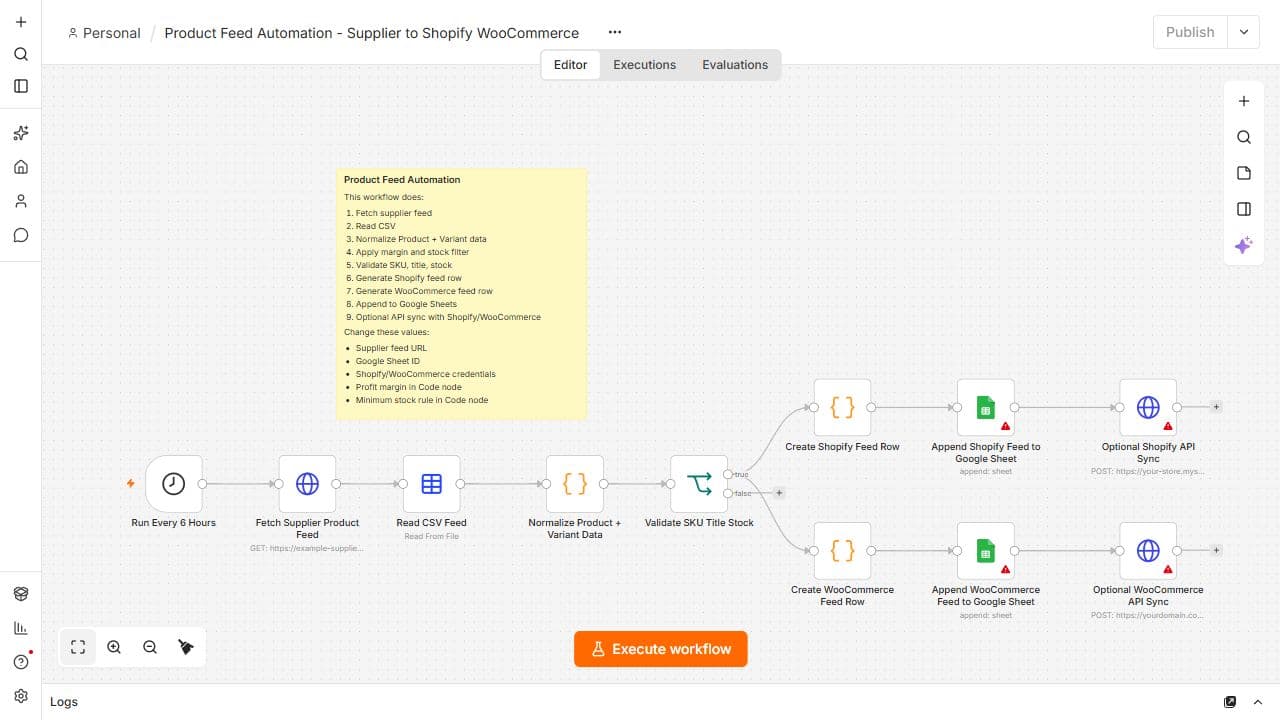Open the workflow three-dots menu
This screenshot has width=1280, height=720.
[x=615, y=33]
